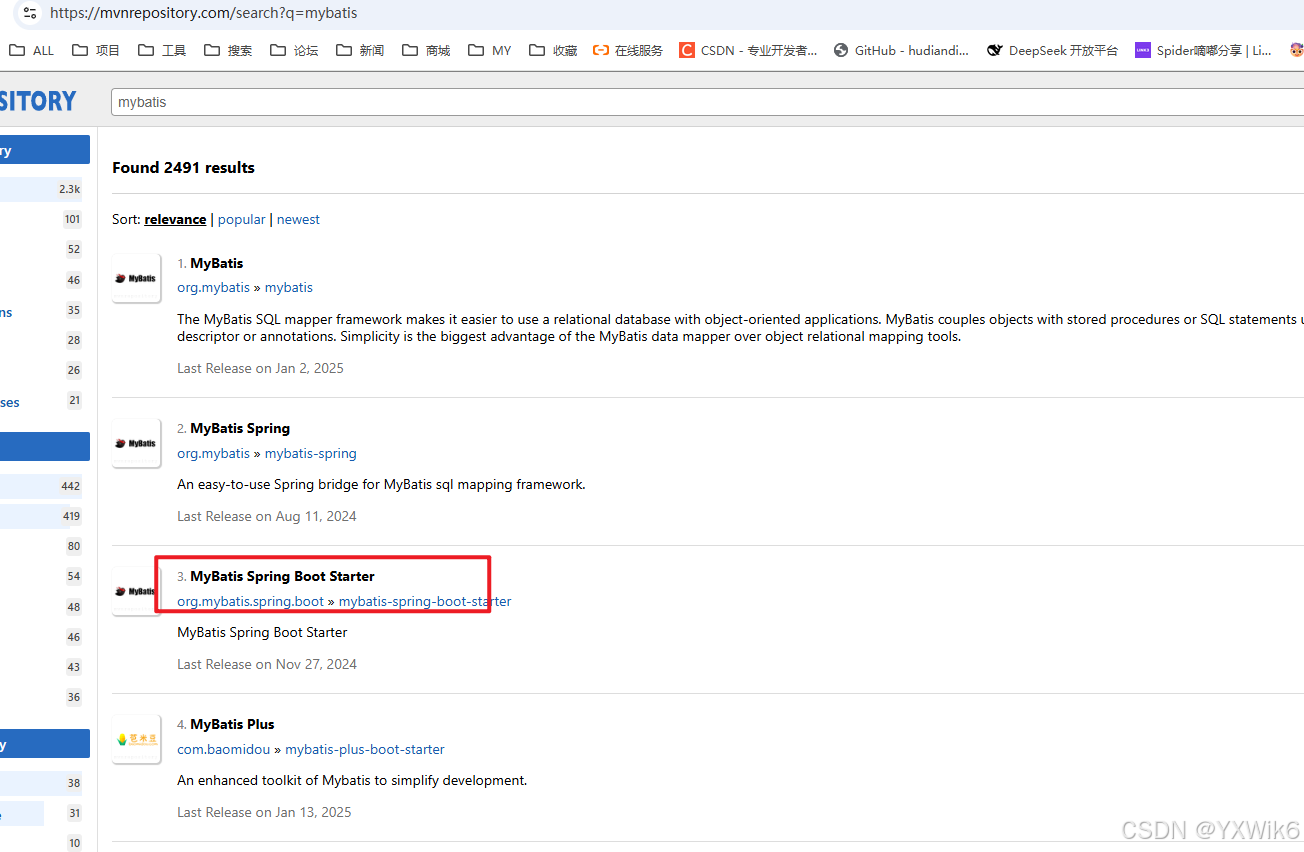This screenshot has height=852, width=1304.
Task: Open the MyBatis Plus result title
Action: click(x=232, y=724)
